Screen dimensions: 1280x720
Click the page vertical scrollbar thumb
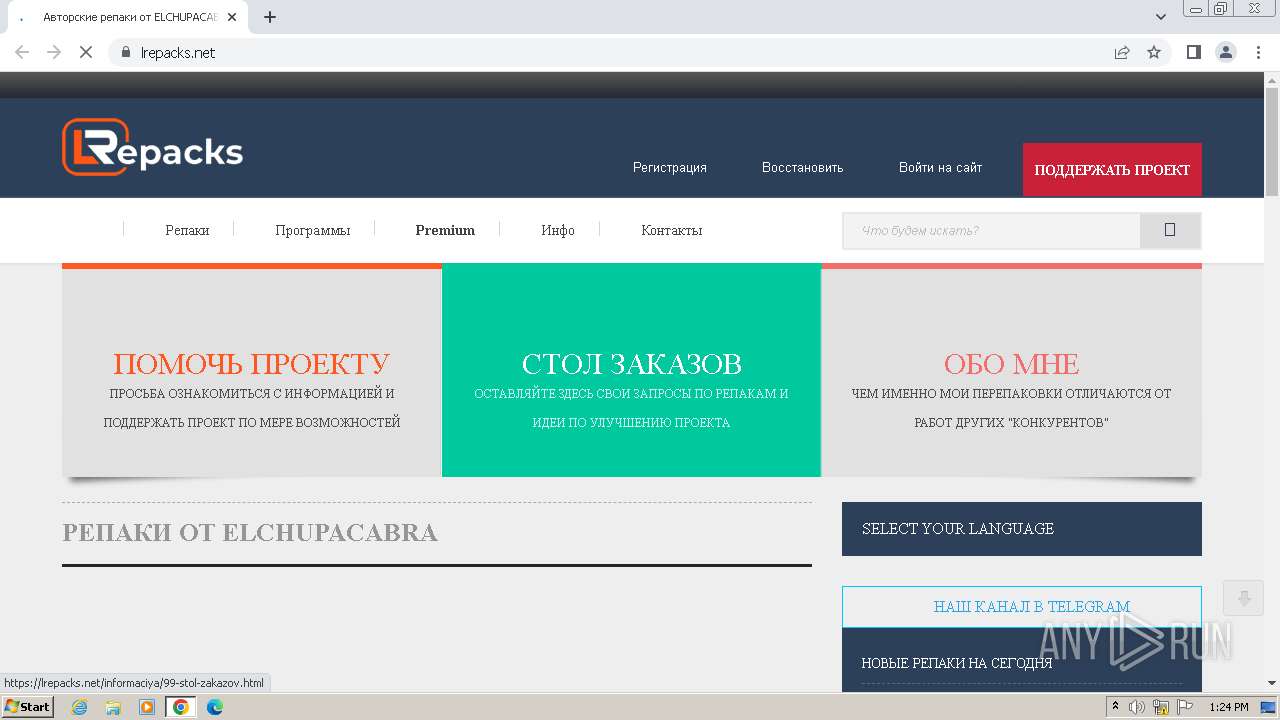tap(1271, 140)
